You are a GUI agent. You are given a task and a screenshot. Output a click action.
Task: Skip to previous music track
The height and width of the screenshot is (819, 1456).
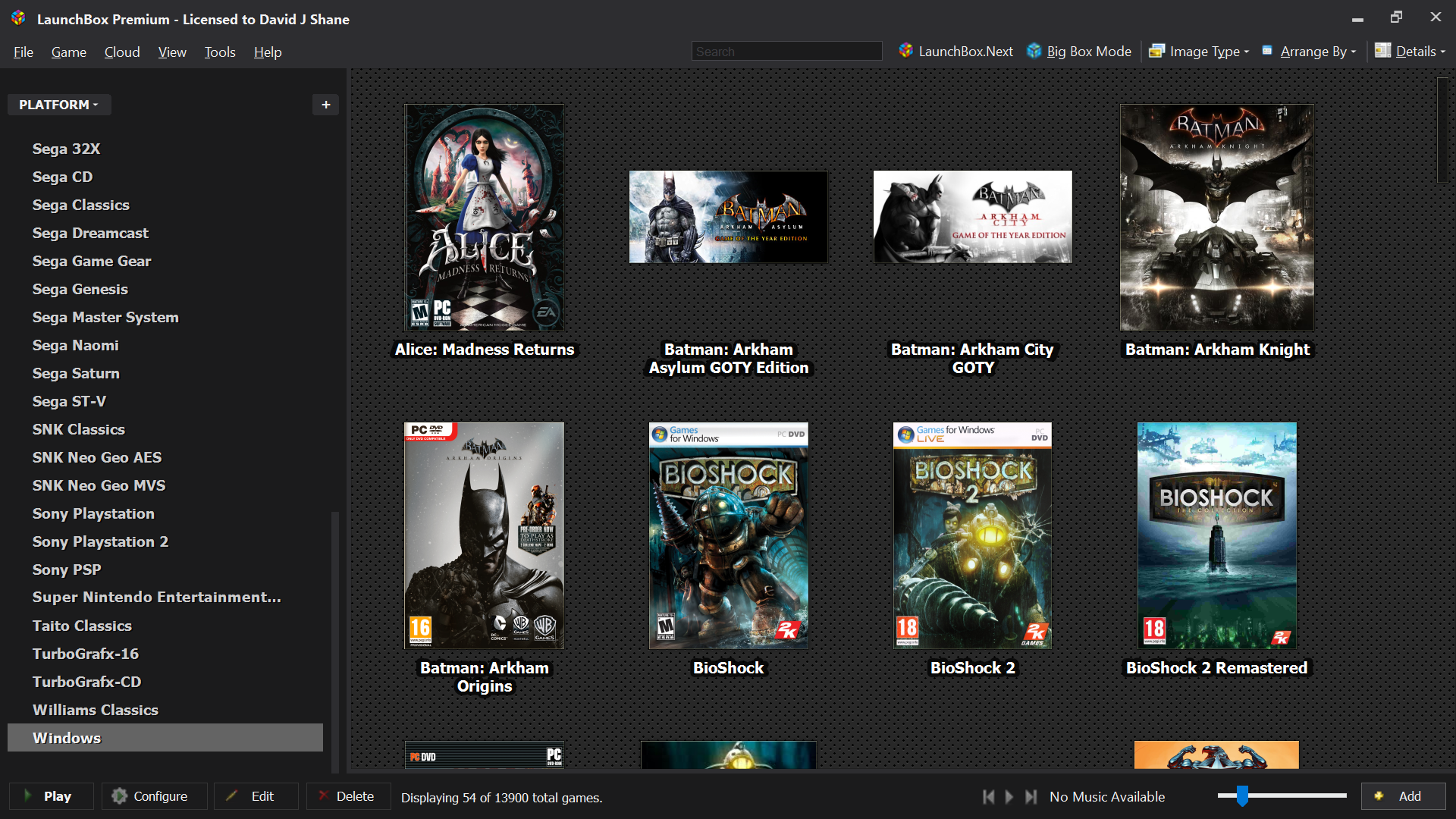point(988,797)
